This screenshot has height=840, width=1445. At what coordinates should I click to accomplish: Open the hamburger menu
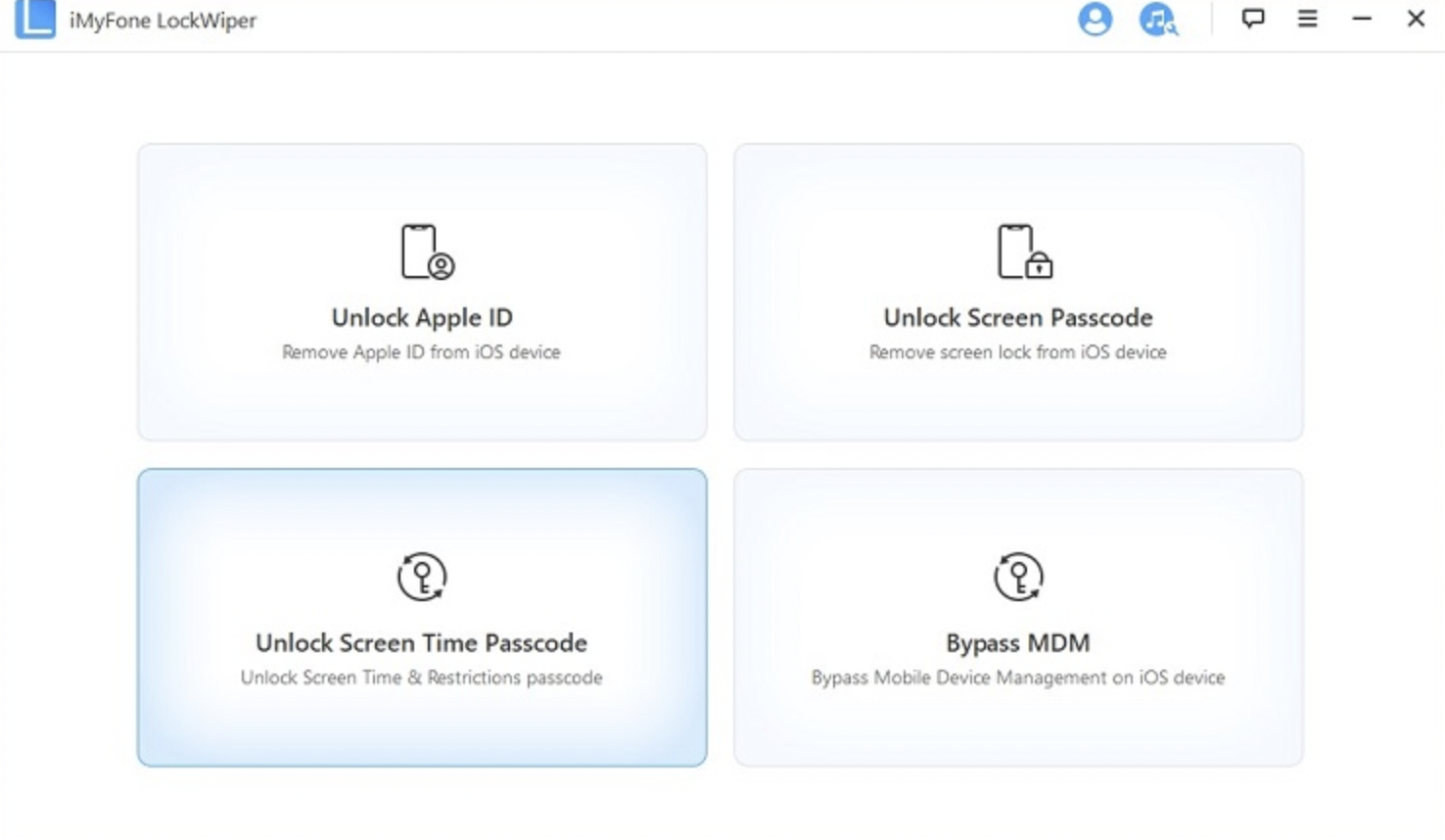coord(1308,19)
